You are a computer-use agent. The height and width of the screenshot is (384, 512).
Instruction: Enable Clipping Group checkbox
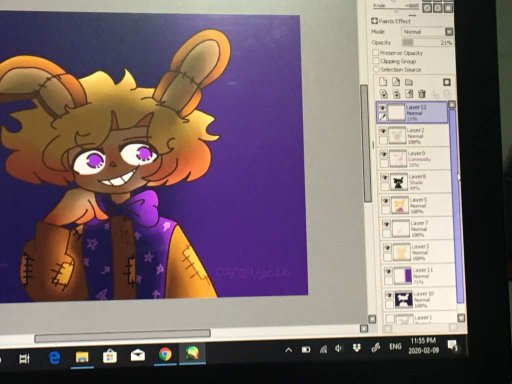376,61
